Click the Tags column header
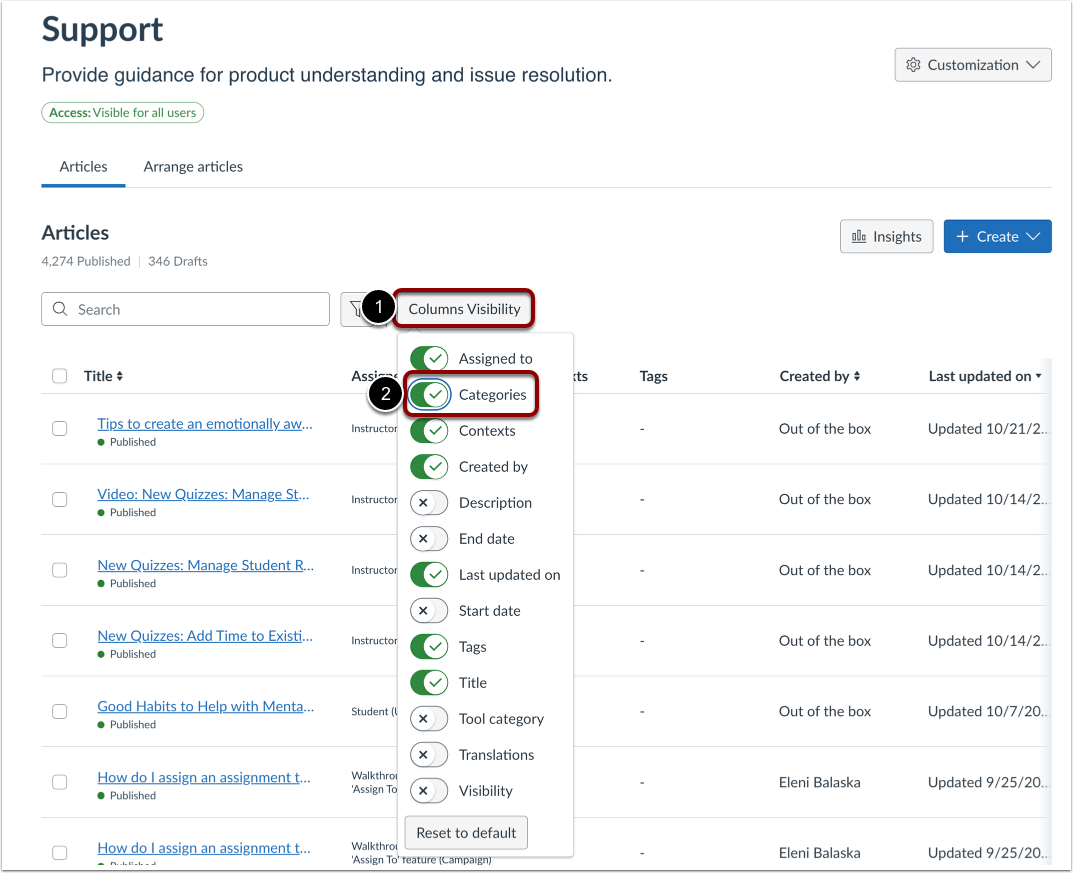This screenshot has height=873, width=1073. (x=653, y=376)
